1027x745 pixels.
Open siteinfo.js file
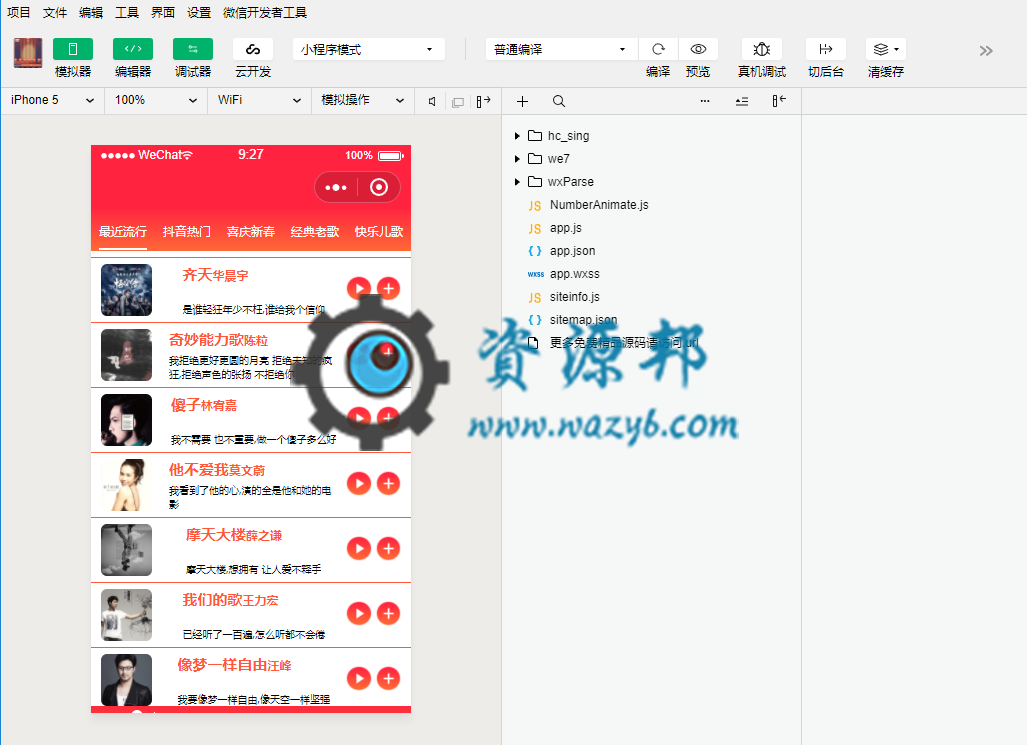click(x=574, y=297)
